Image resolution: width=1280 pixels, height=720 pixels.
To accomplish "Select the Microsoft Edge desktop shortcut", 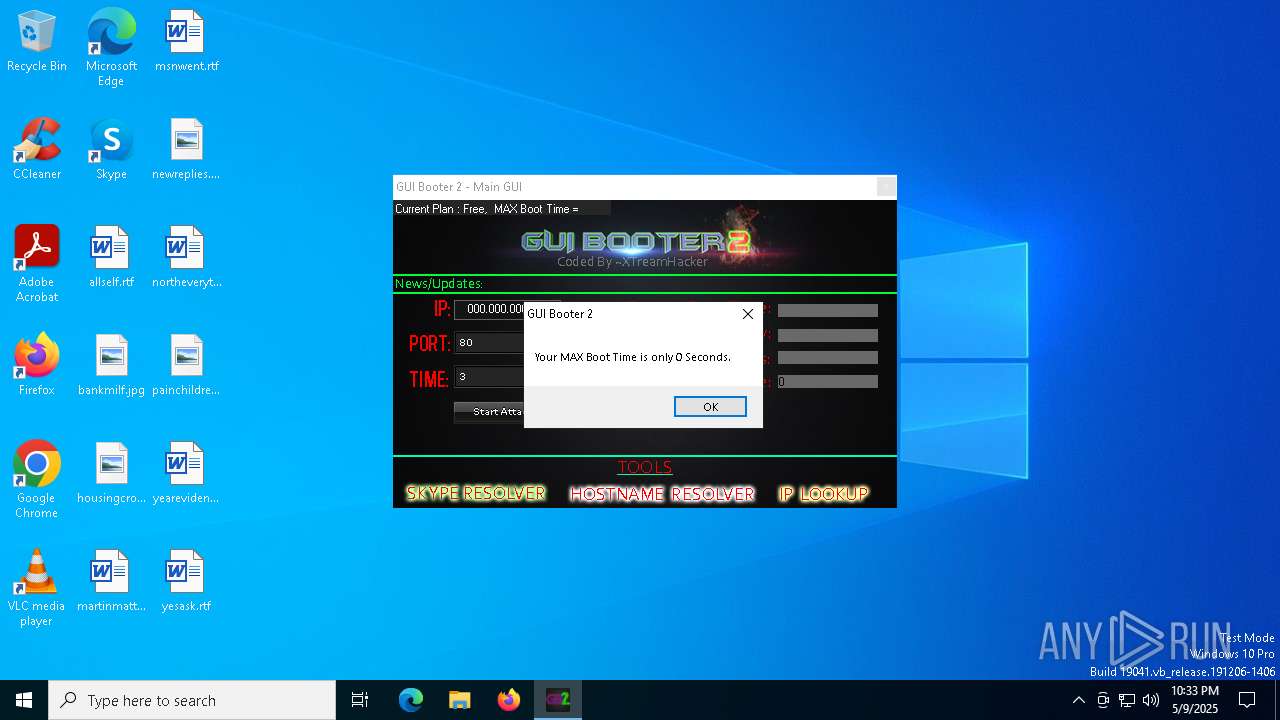I will (111, 48).
